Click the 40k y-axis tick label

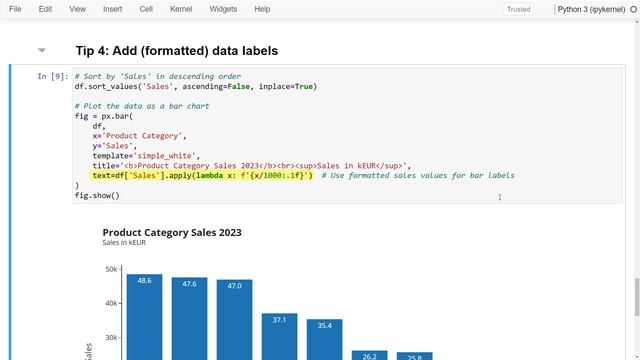(111, 303)
